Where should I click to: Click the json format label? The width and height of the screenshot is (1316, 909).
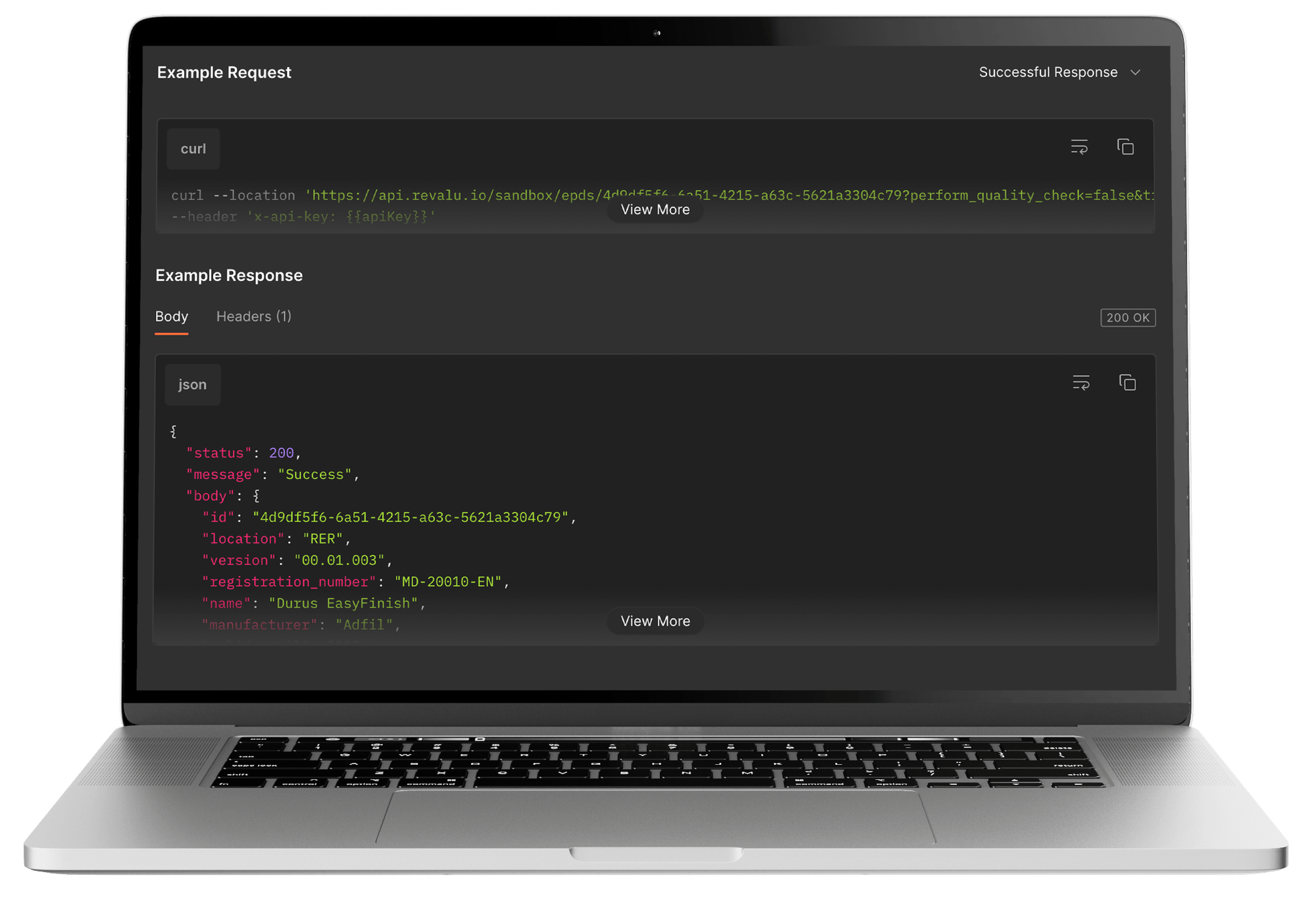192,385
